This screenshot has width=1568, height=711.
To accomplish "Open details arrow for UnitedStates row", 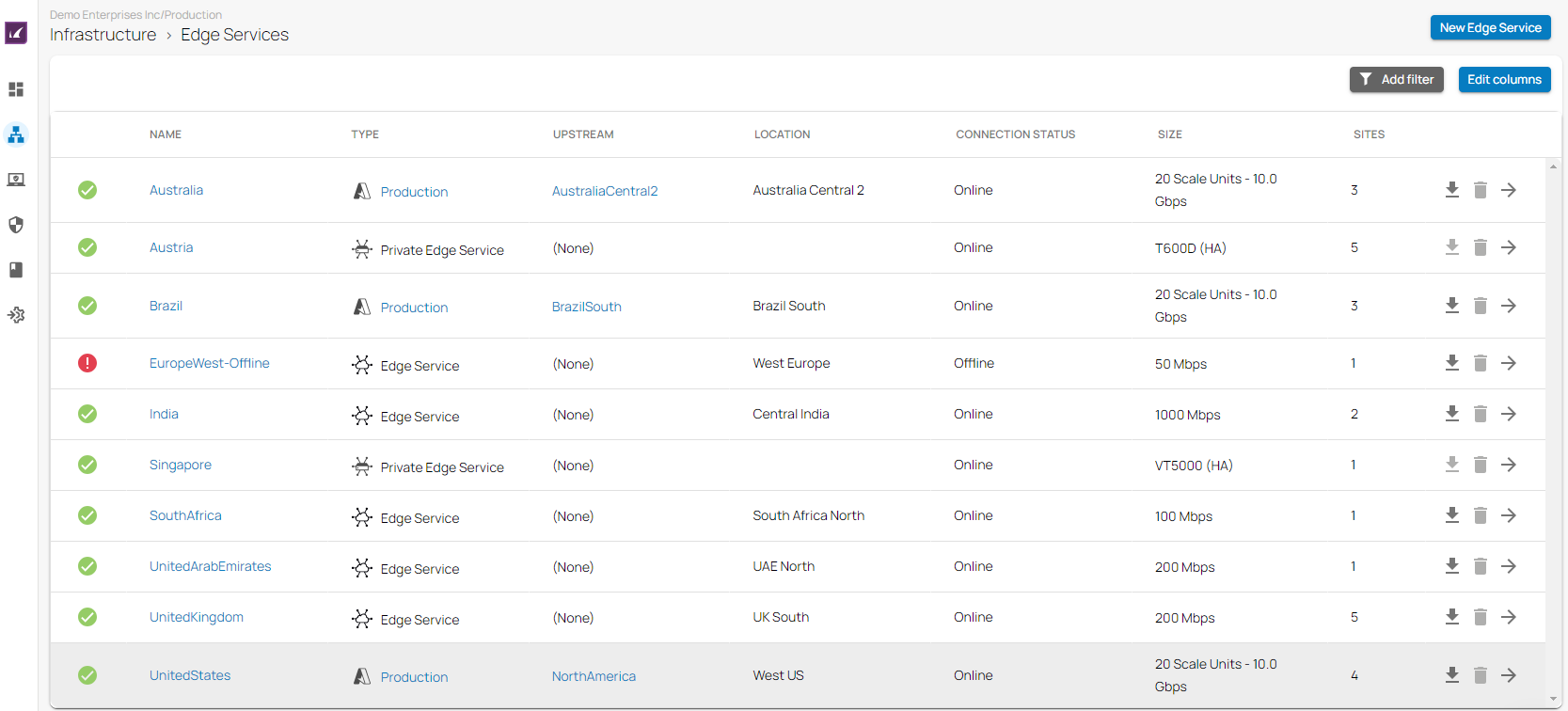I will [x=1508, y=675].
